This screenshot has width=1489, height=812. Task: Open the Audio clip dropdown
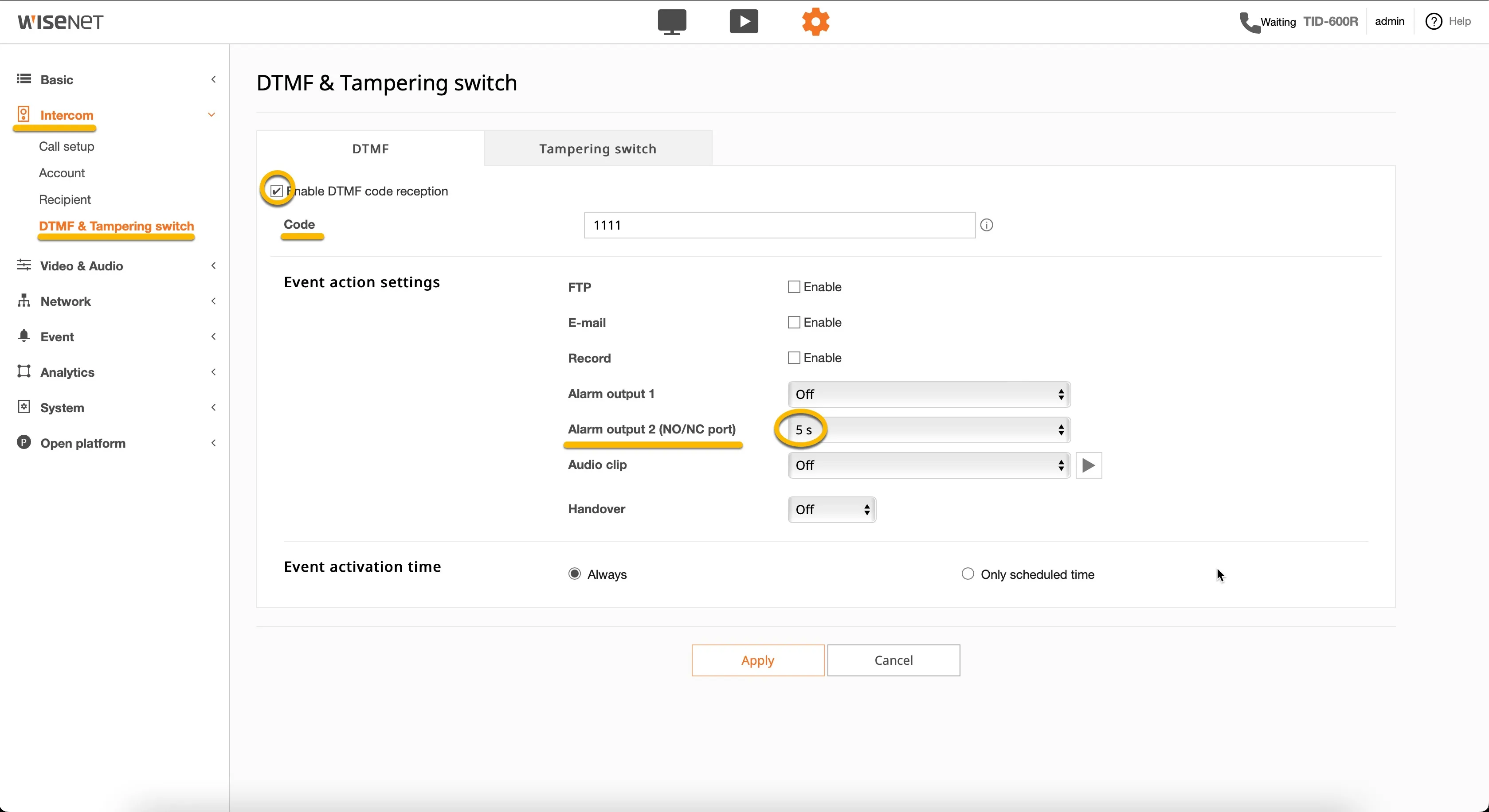pos(929,465)
